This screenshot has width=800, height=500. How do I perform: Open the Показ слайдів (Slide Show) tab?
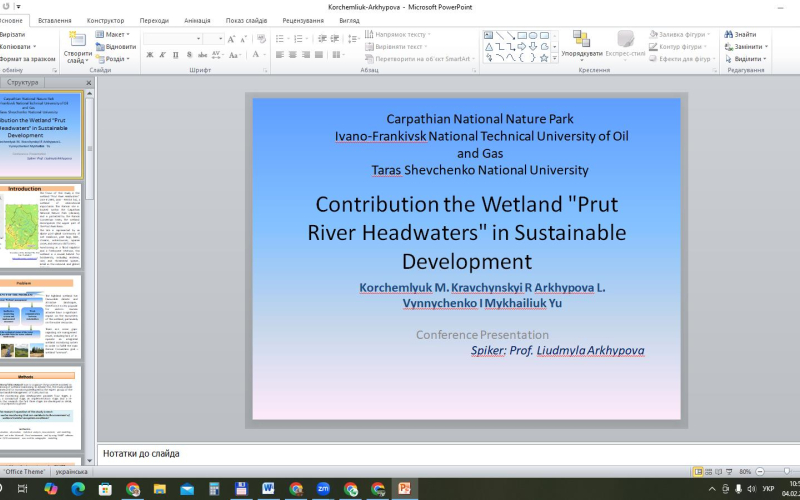click(246, 20)
